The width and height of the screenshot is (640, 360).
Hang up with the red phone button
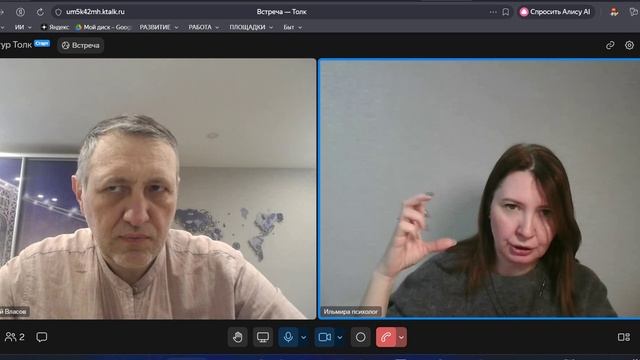pos(386,337)
